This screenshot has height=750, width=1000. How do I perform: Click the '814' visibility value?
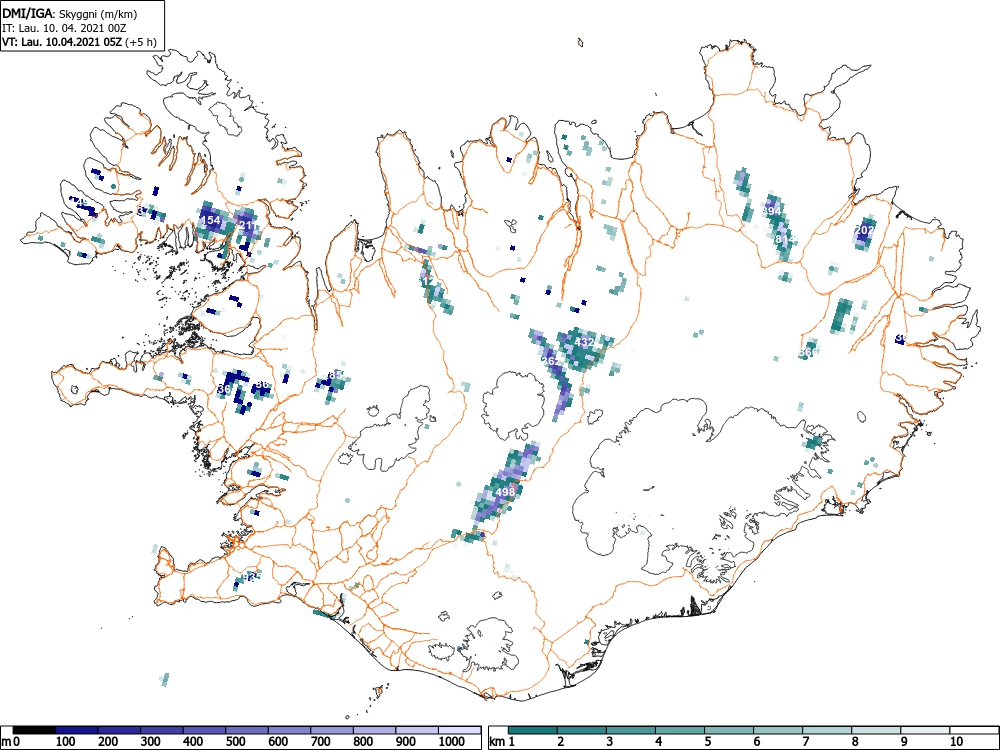point(786,239)
